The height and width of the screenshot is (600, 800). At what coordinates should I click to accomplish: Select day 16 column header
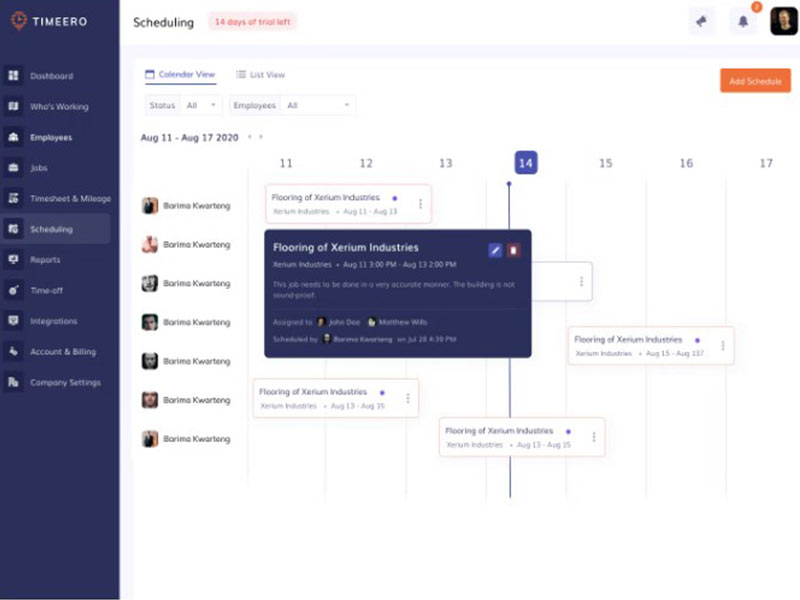[x=686, y=163]
